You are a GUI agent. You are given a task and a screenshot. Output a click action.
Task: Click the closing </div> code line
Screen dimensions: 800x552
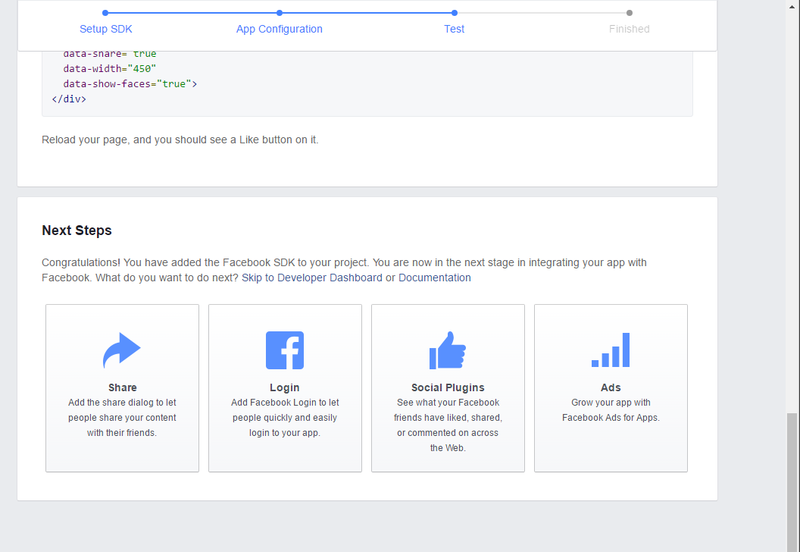69,99
